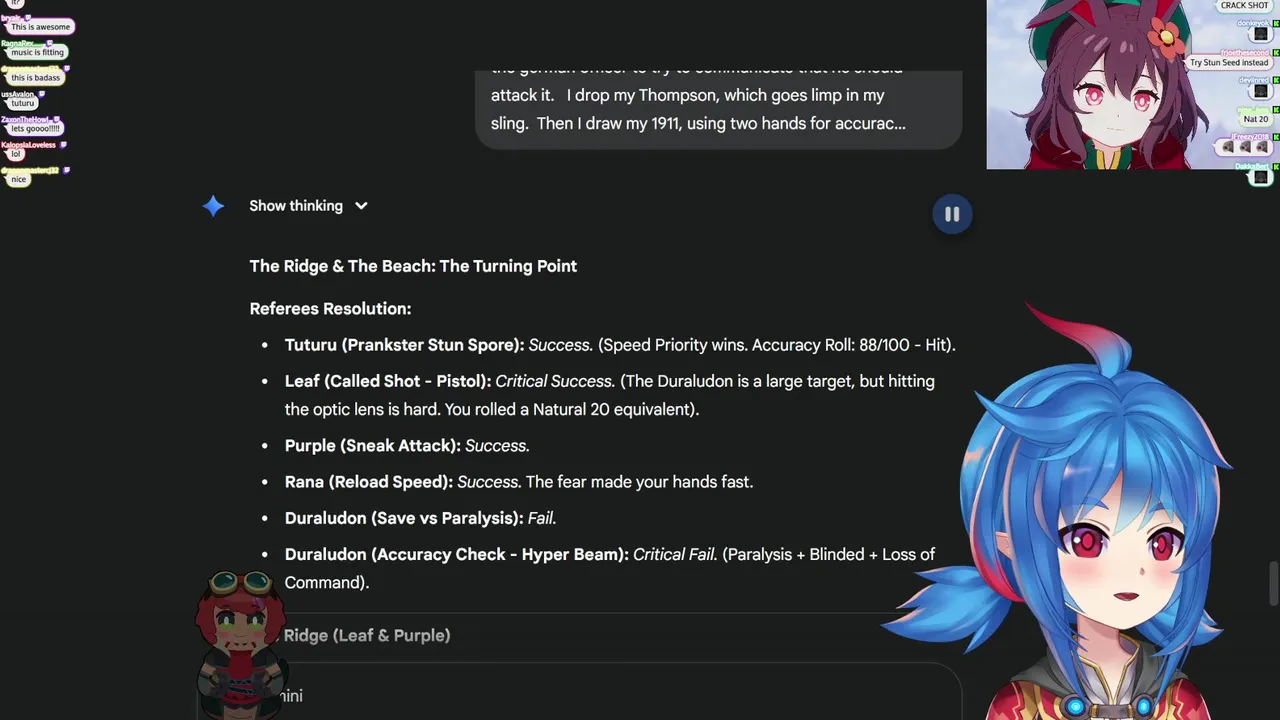
Task: Click the Ridge (Leaf & Purple) section heading
Action: pos(367,635)
